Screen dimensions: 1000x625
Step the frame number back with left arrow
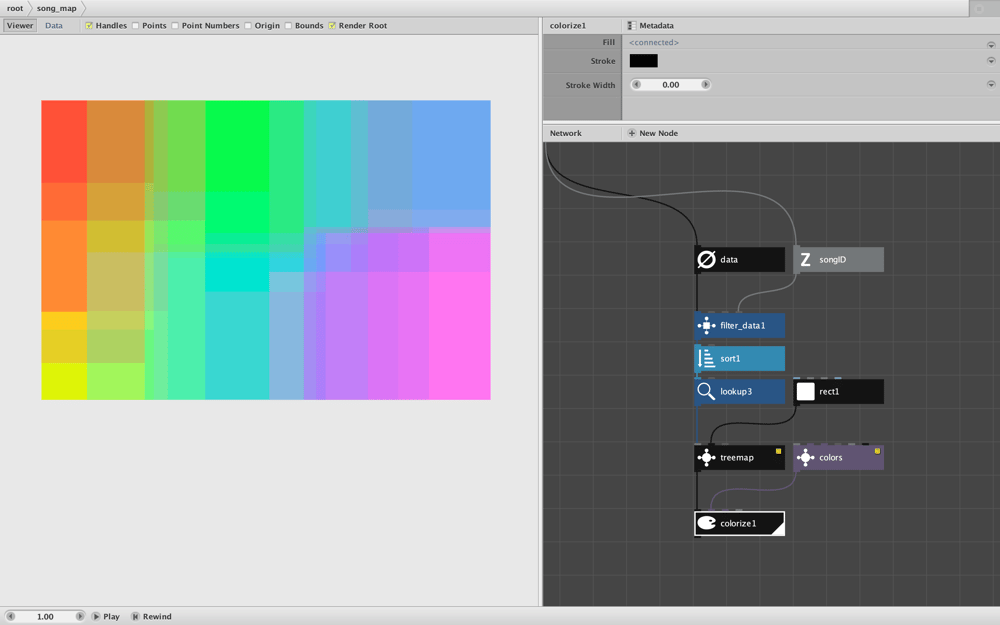click(x=10, y=616)
